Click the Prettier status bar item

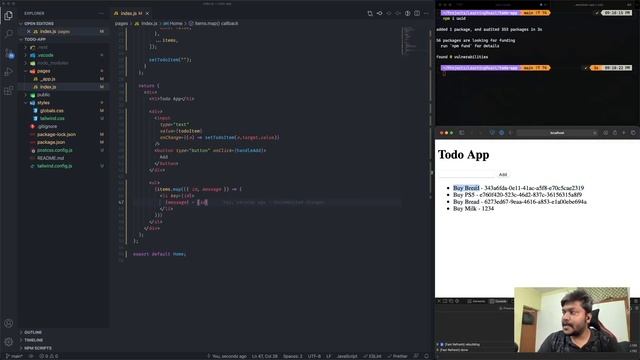(398, 356)
